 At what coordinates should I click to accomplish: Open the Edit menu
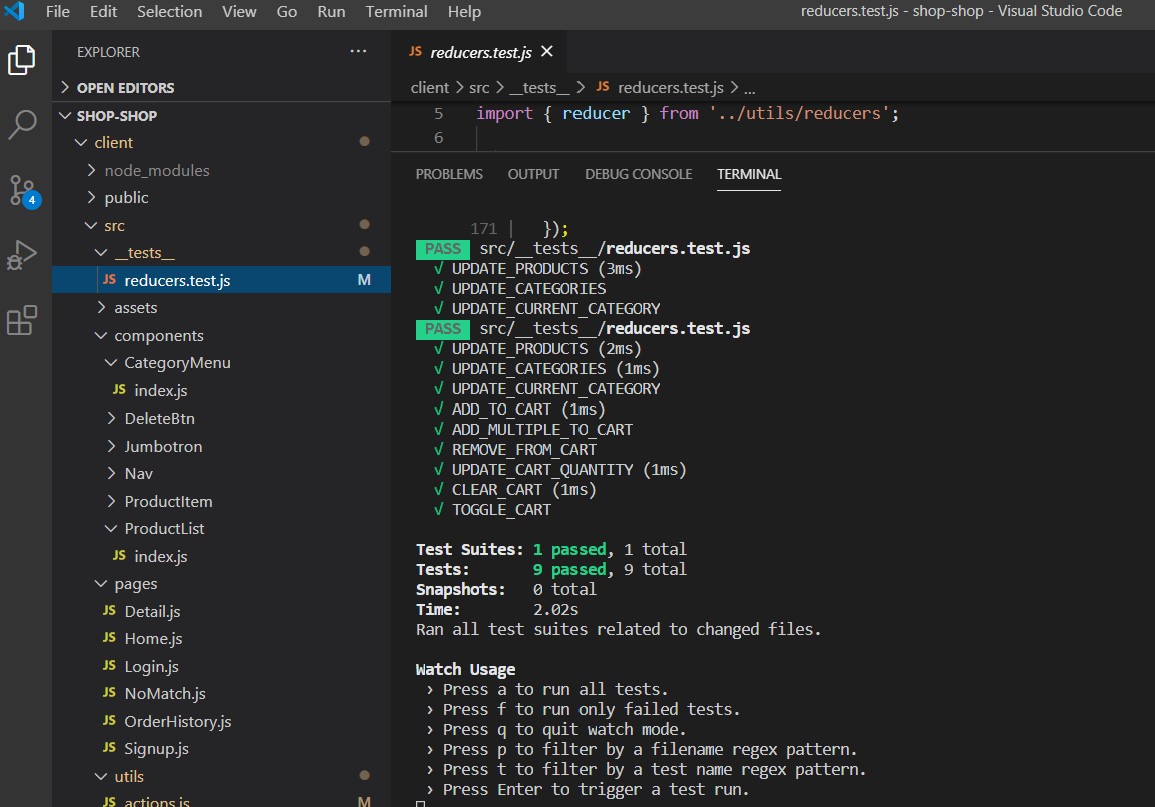(x=103, y=12)
